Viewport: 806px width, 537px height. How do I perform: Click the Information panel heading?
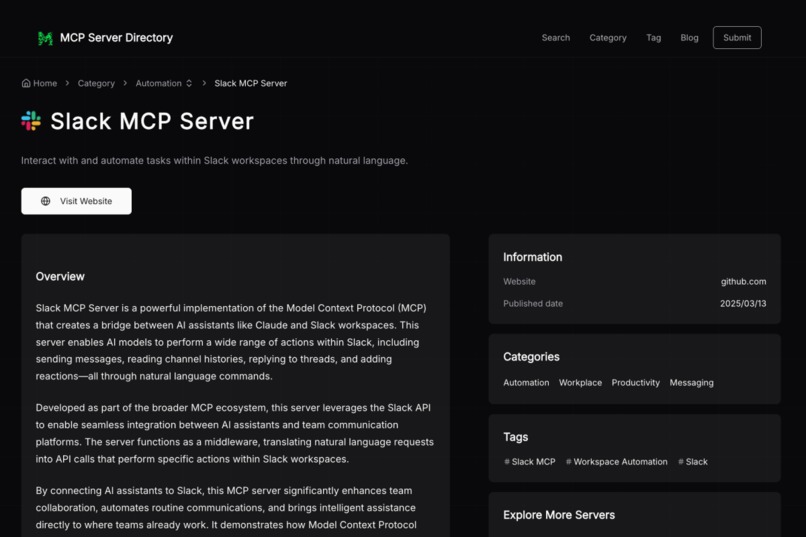(x=533, y=257)
